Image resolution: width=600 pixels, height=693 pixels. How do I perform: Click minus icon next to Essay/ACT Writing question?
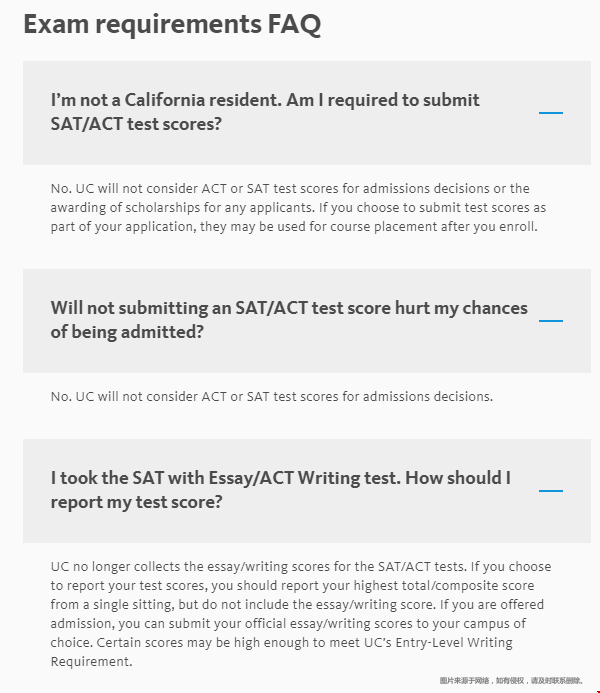pos(551,491)
